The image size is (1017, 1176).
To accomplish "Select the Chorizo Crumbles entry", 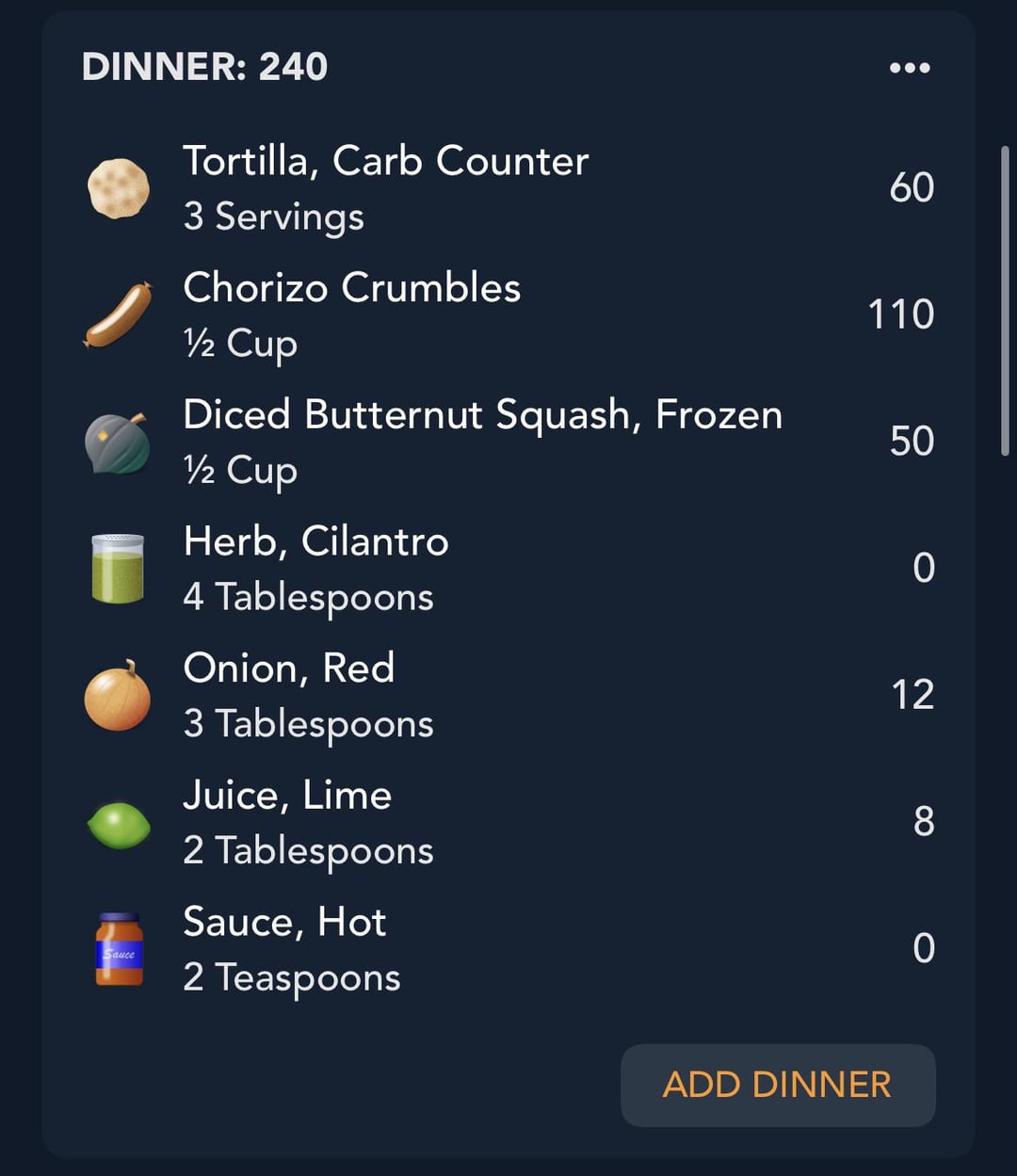I will pyautogui.click(x=351, y=288).
